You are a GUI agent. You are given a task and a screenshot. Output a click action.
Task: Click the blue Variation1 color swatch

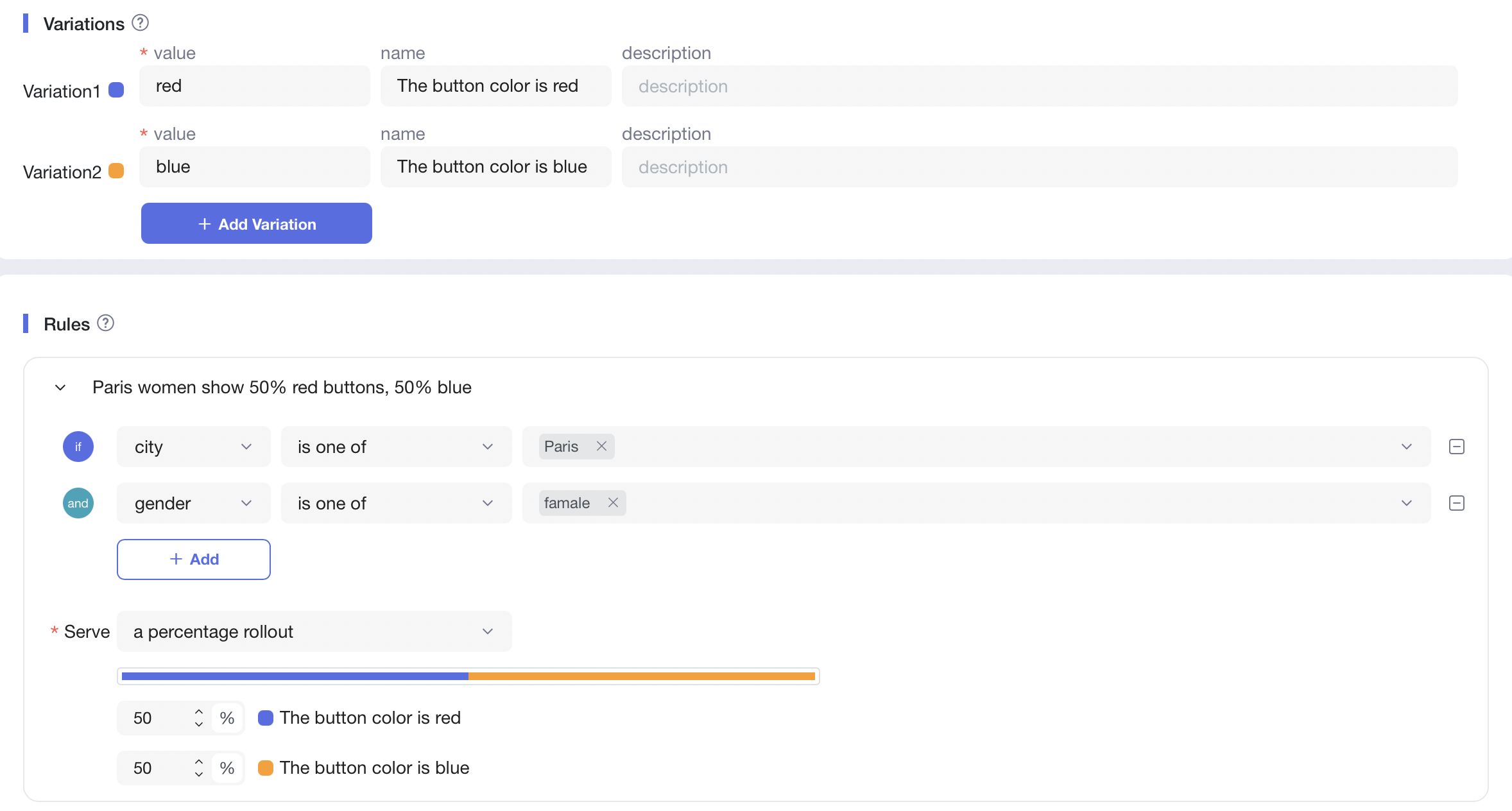pos(116,90)
